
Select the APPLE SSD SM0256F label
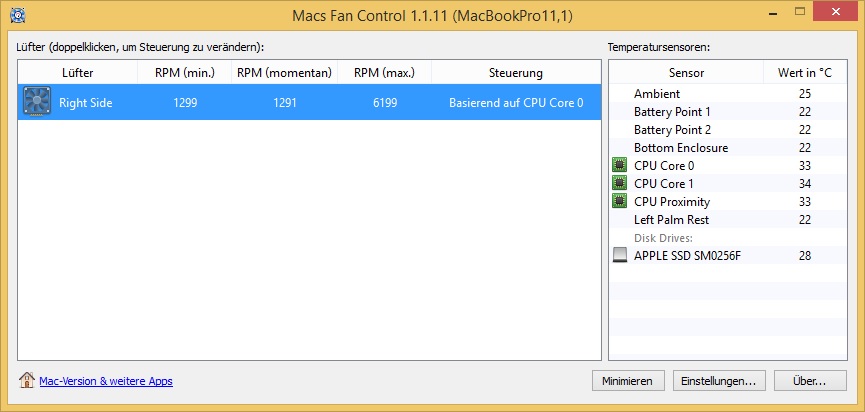pos(687,256)
